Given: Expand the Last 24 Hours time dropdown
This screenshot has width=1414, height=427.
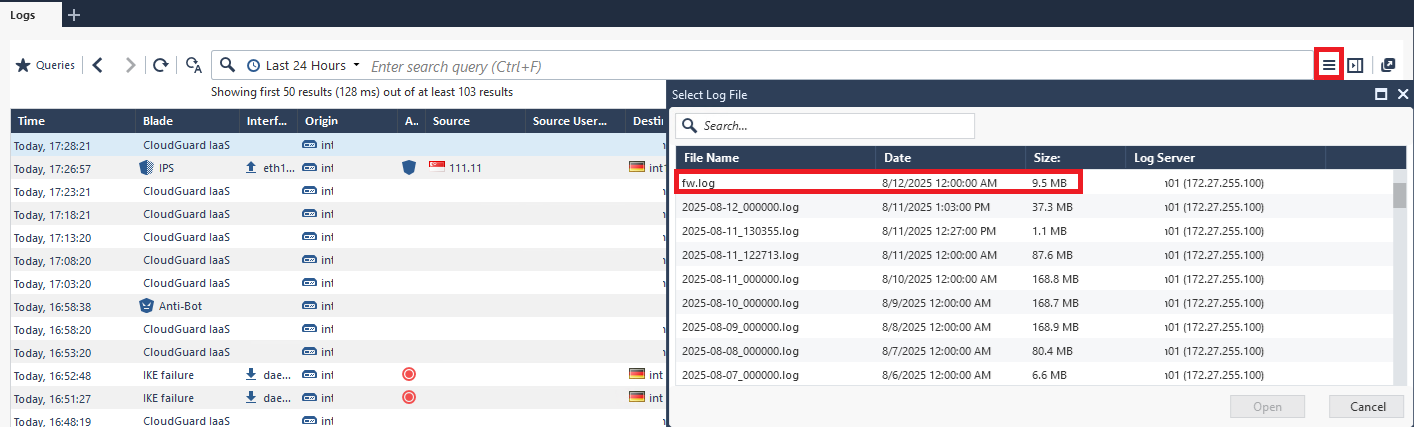Looking at the screenshot, I should [357, 65].
